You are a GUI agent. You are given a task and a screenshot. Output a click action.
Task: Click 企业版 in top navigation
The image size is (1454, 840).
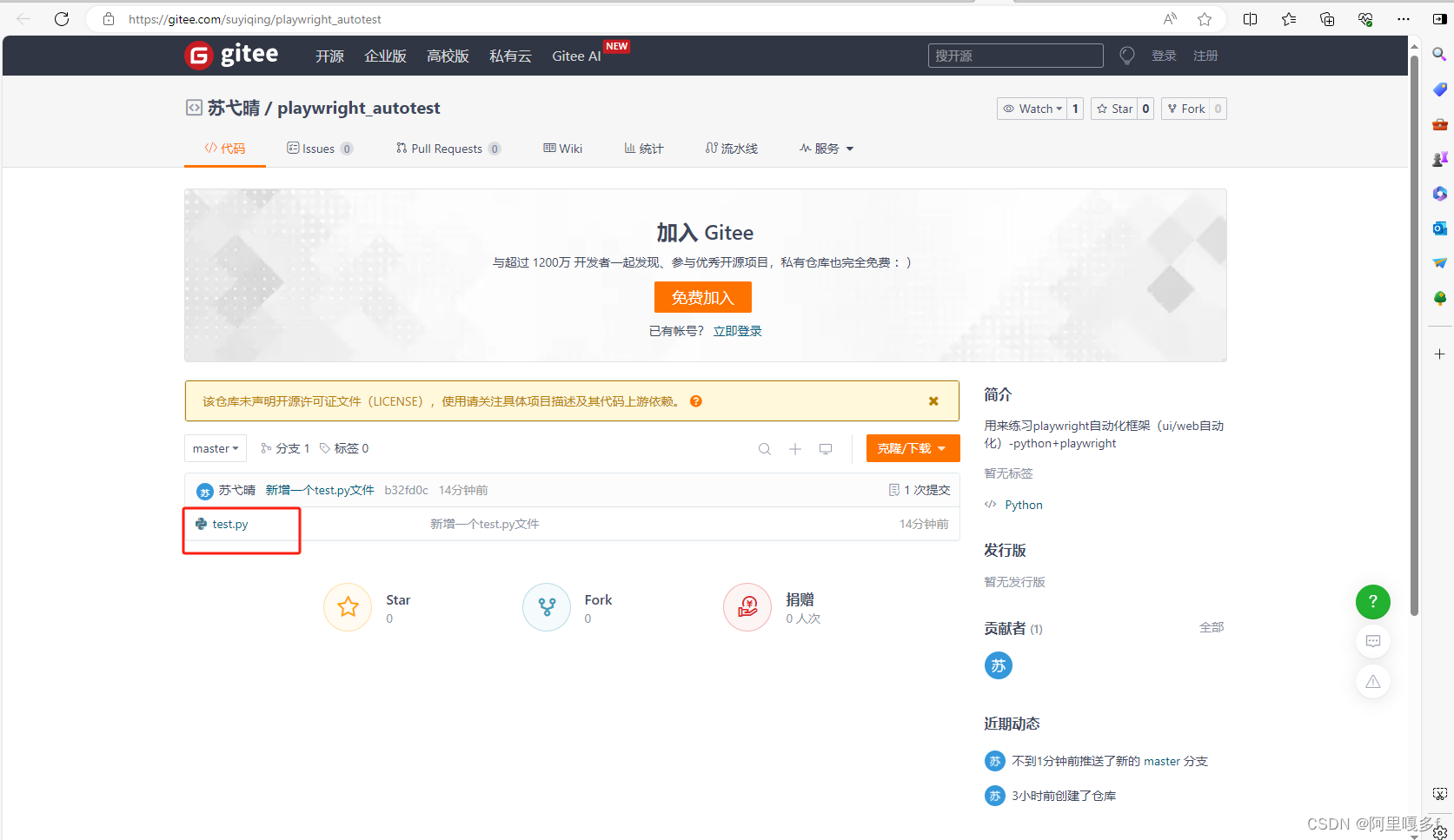pos(386,56)
